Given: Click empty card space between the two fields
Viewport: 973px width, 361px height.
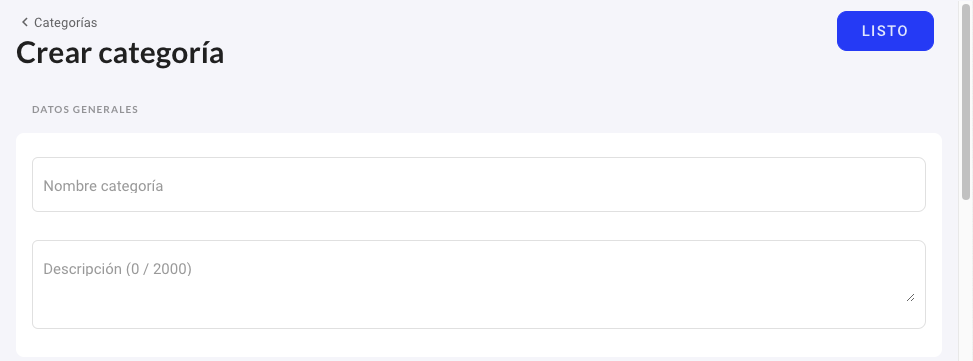Looking at the screenshot, I should pyautogui.click(x=478, y=226).
